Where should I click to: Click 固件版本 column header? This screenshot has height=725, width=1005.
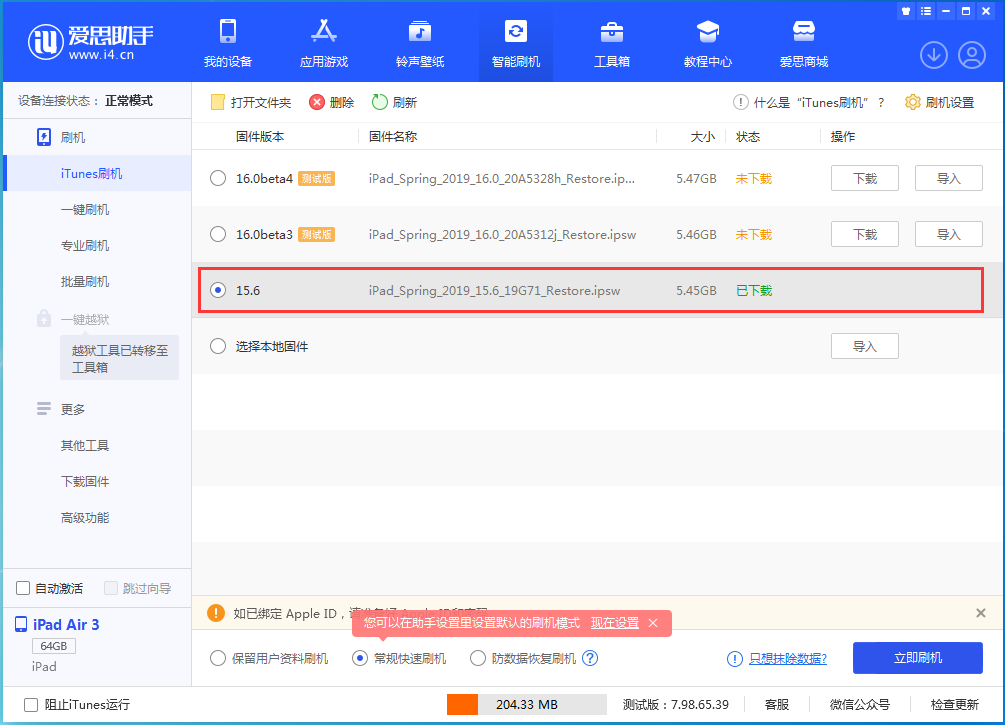point(260,137)
